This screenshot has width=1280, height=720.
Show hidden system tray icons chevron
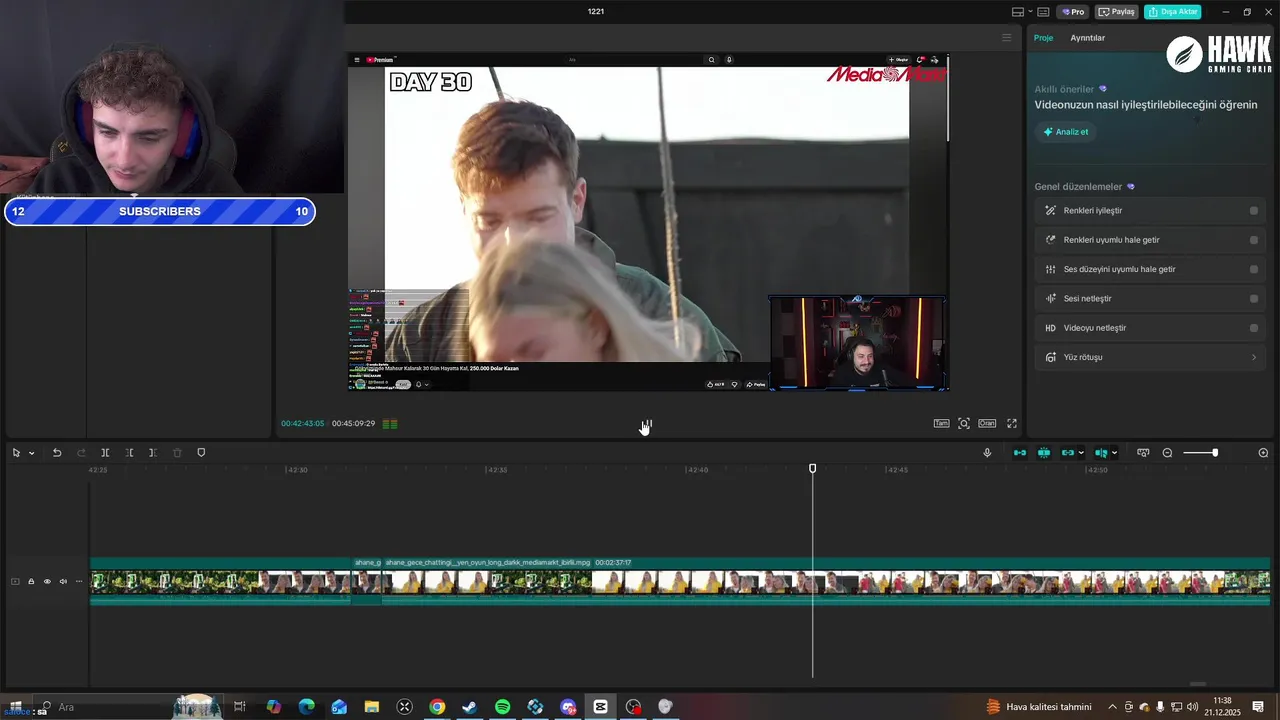(1112, 707)
